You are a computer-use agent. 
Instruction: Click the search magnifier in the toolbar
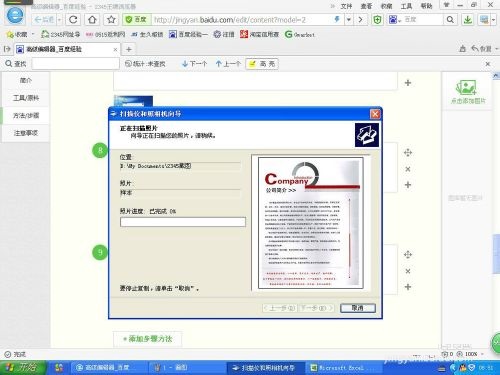click(x=450, y=20)
